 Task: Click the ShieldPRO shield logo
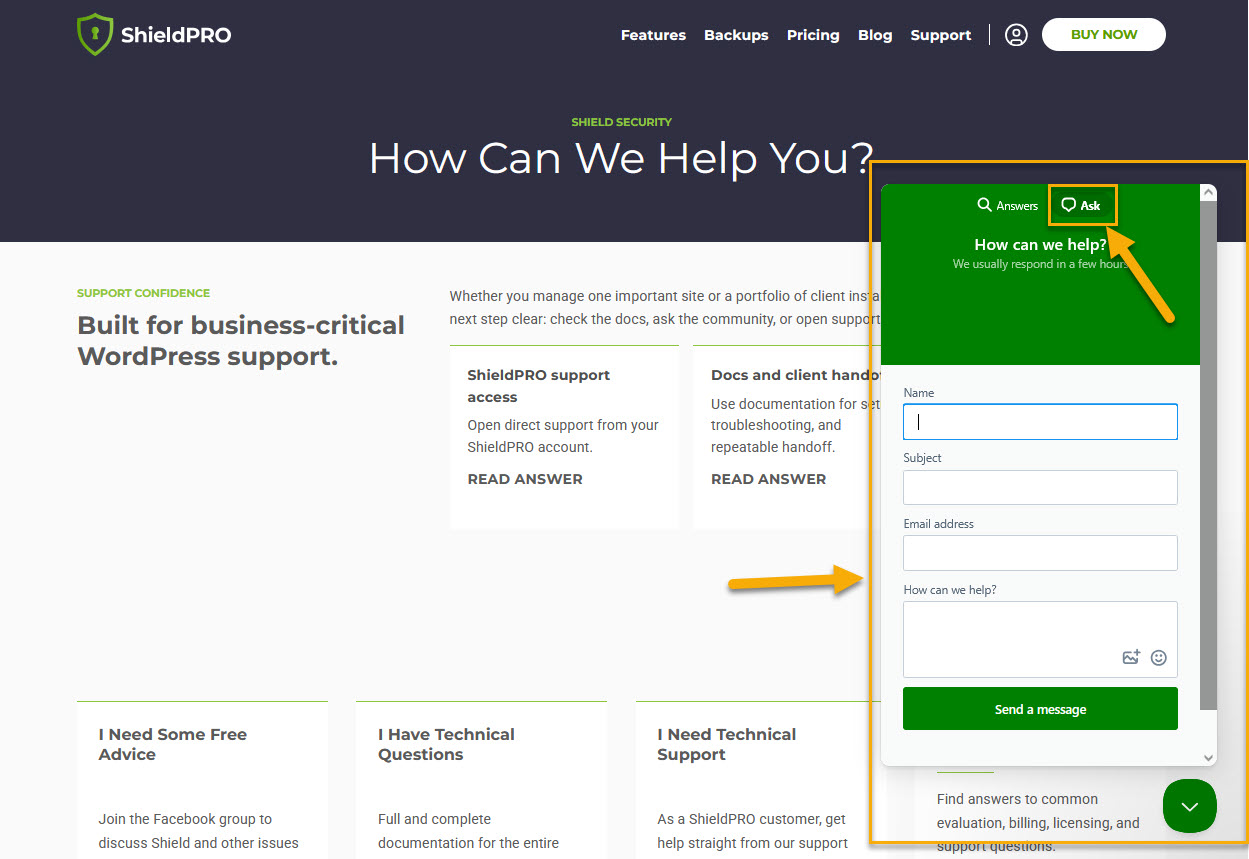(x=94, y=35)
